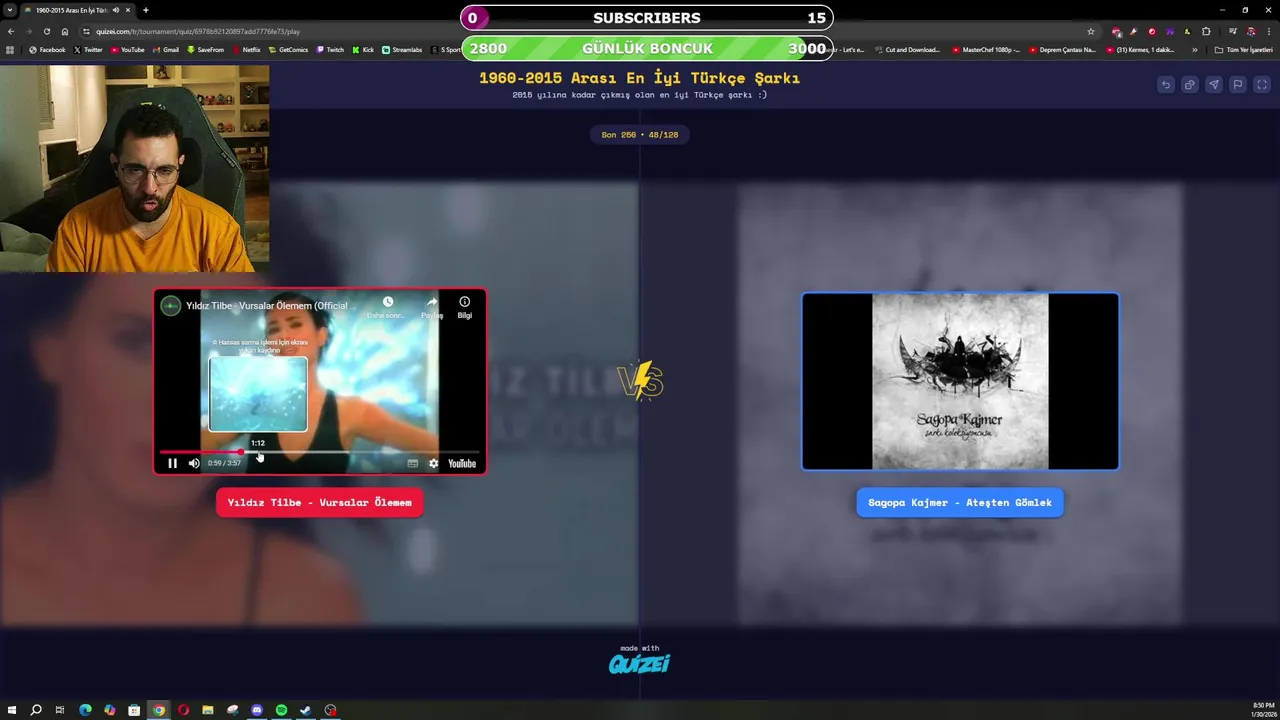Viewport: 1280px width, 720px height.
Task: Open the Facebook bookmark
Action: 47,49
